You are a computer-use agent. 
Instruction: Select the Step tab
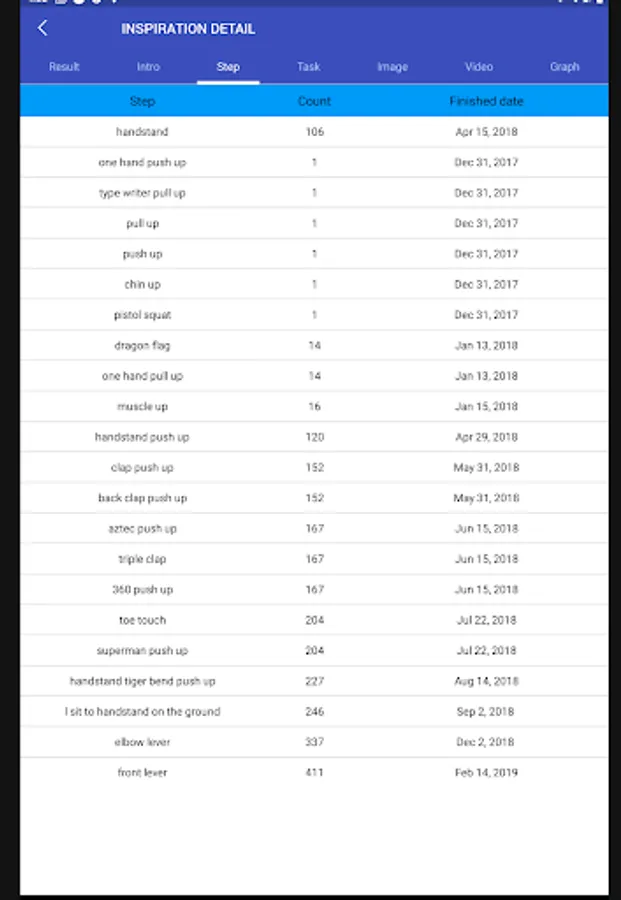coord(228,67)
